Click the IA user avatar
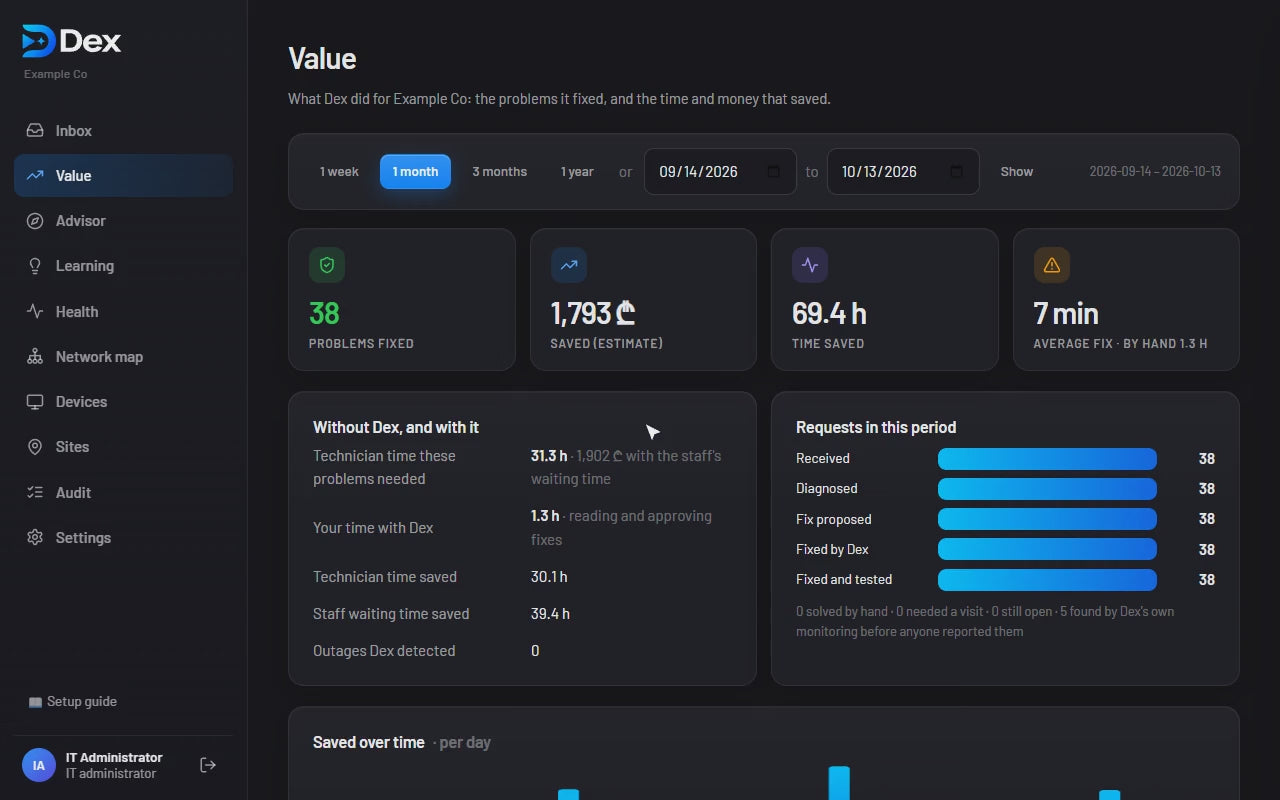This screenshot has width=1280, height=800. click(x=38, y=765)
